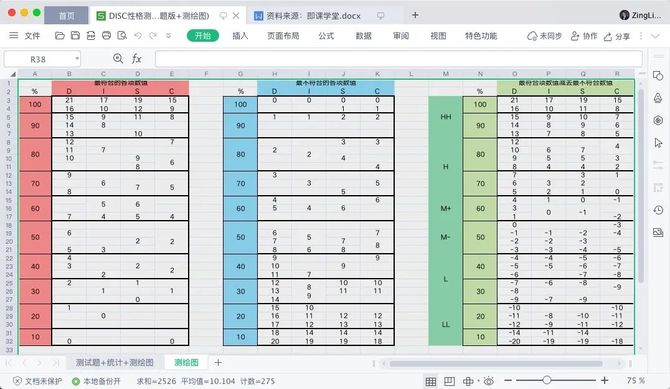Screen dimensions: 670x389
Task: Click the green HH cell in column M
Action: click(x=445, y=117)
